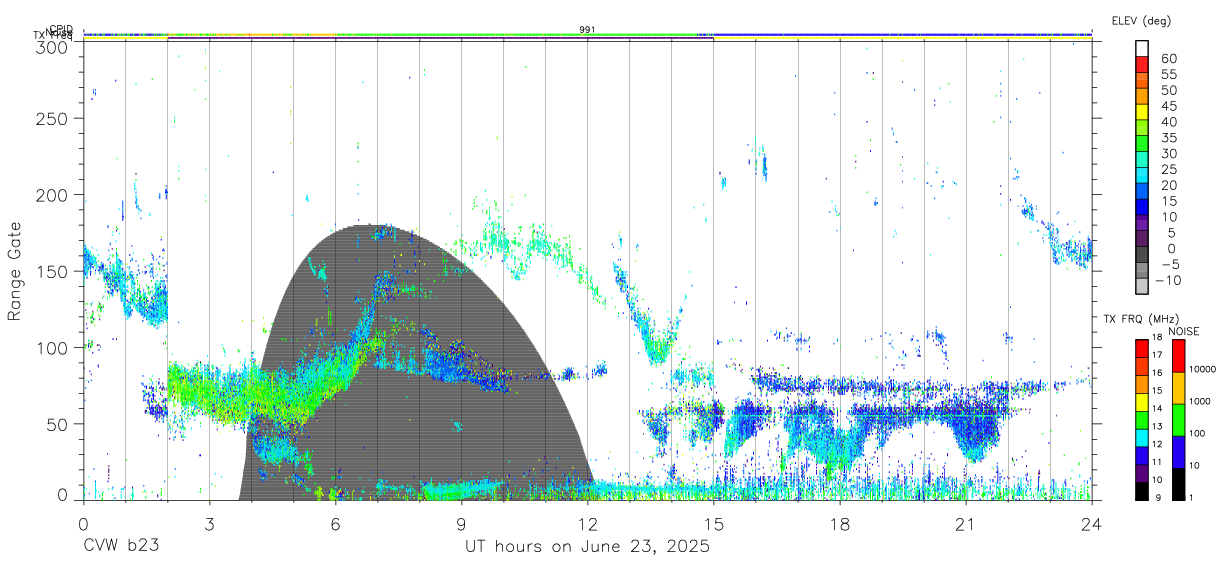Click the 200 tick label on Range Gate axis

click(x=53, y=195)
